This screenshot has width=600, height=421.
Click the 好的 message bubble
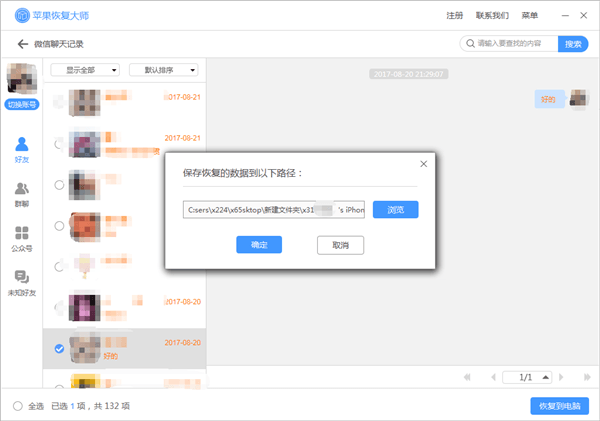[549, 100]
